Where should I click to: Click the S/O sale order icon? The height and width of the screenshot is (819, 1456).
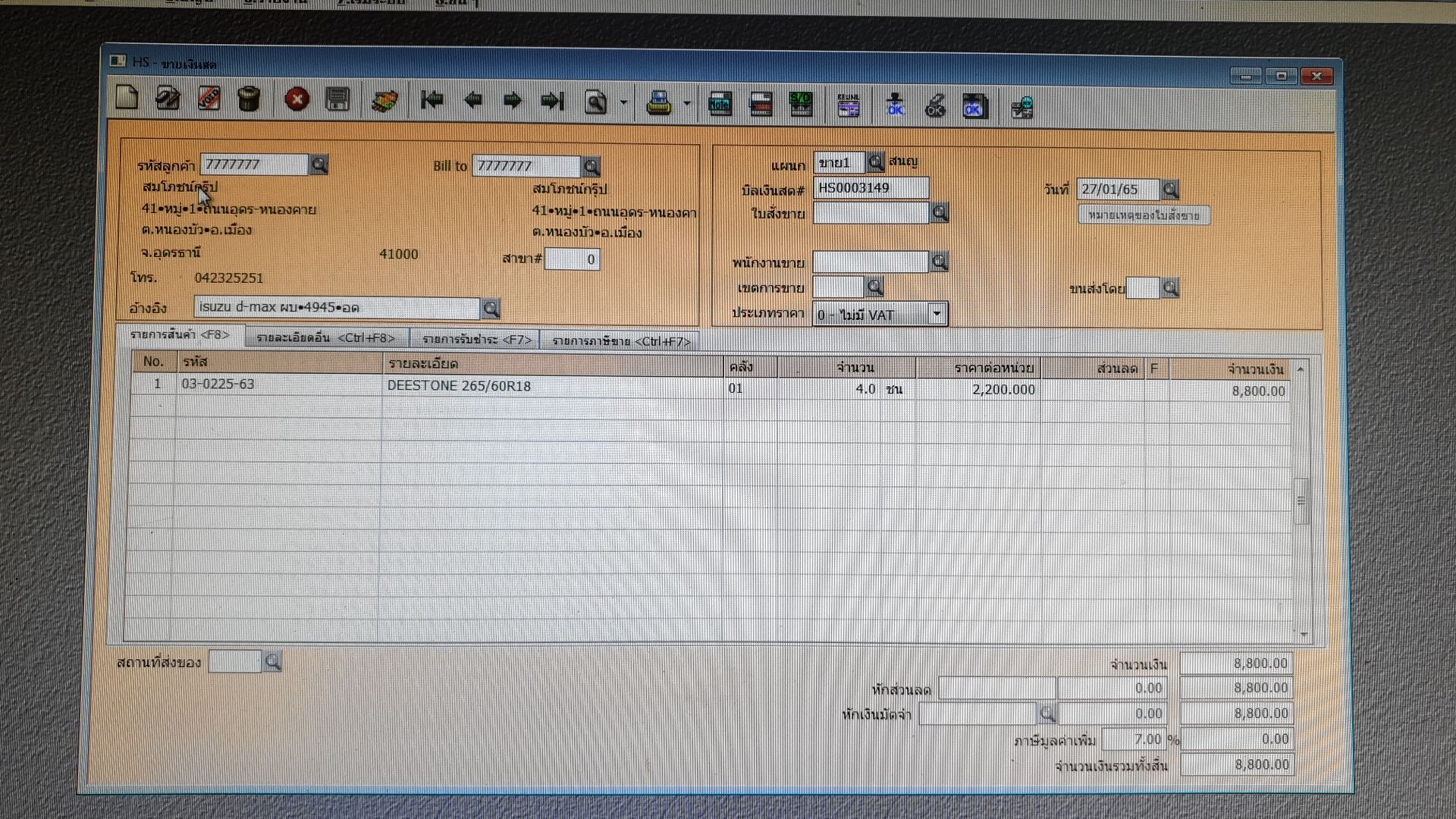pos(801,105)
